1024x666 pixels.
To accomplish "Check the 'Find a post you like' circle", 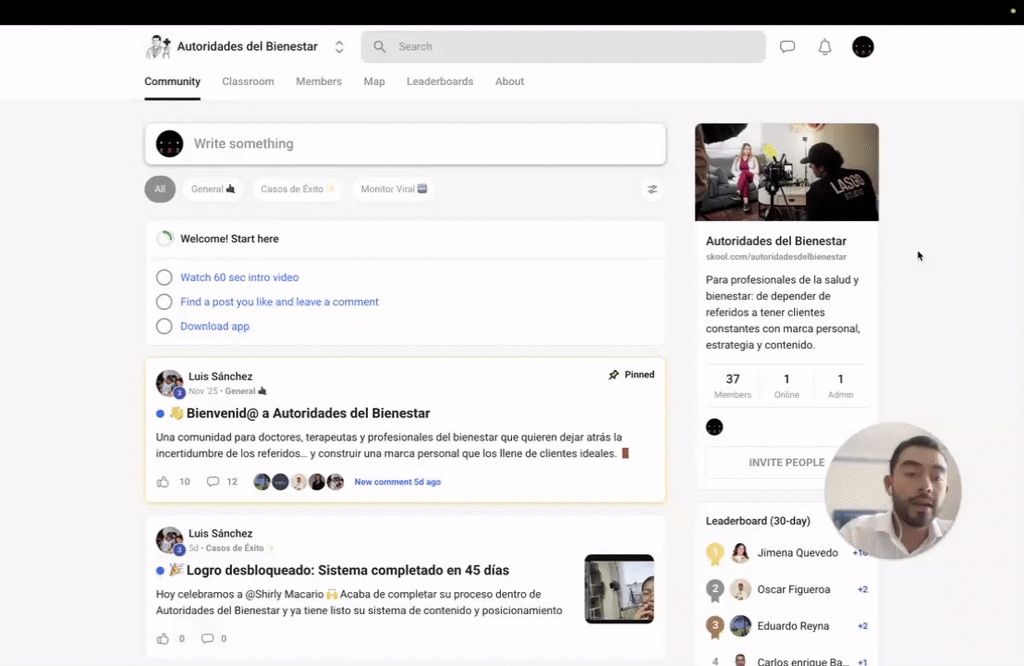I will tap(163, 301).
